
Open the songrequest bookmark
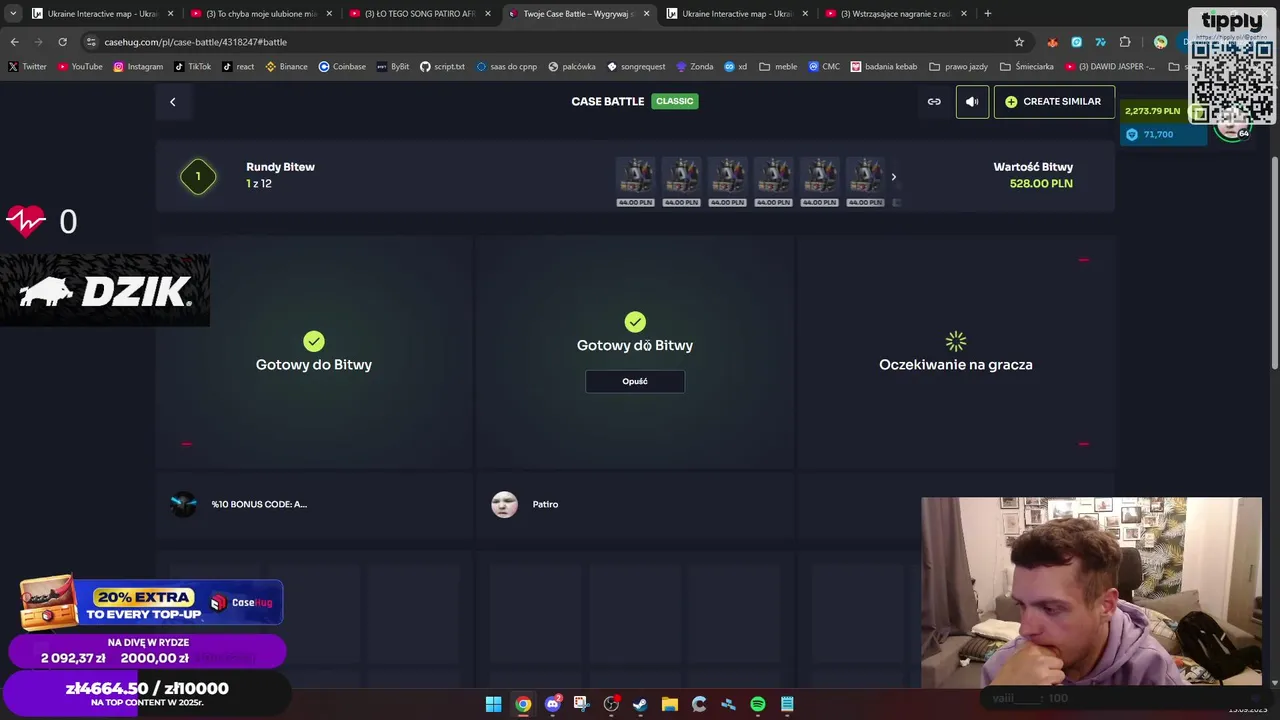point(637,67)
